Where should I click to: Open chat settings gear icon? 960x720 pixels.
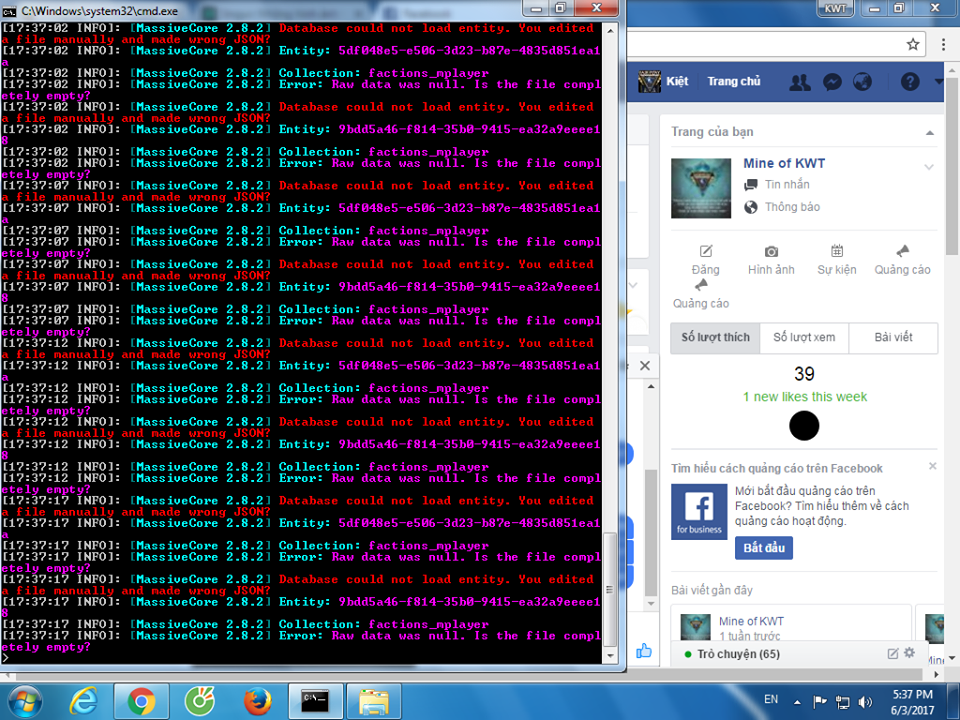(x=909, y=653)
